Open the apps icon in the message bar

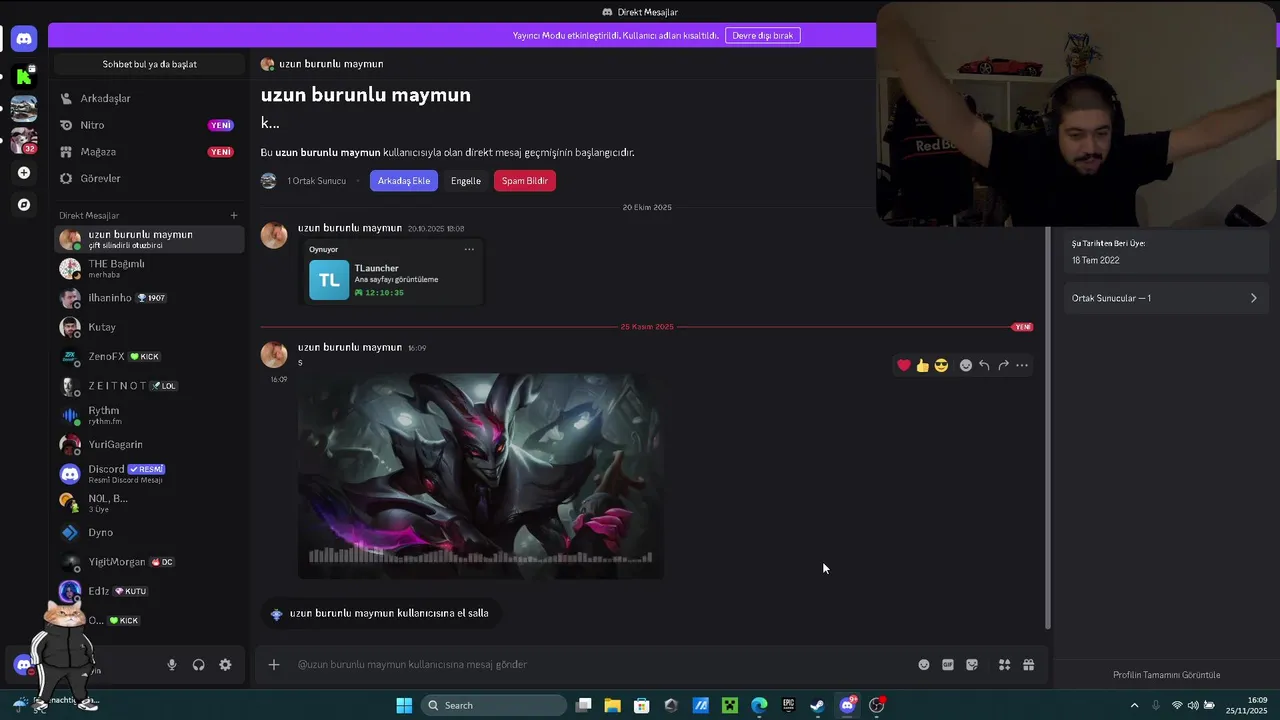click(x=1004, y=664)
